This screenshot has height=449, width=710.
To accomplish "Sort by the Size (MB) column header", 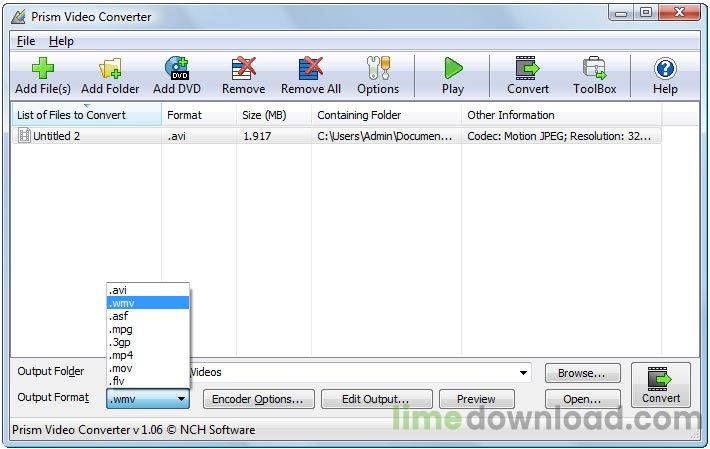I will click(274, 115).
